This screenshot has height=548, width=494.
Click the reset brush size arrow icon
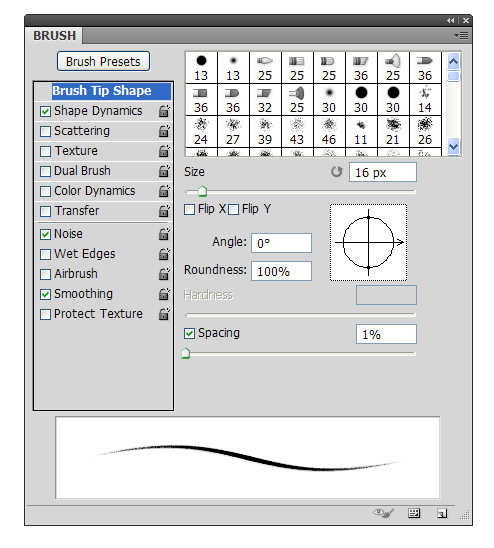click(336, 172)
